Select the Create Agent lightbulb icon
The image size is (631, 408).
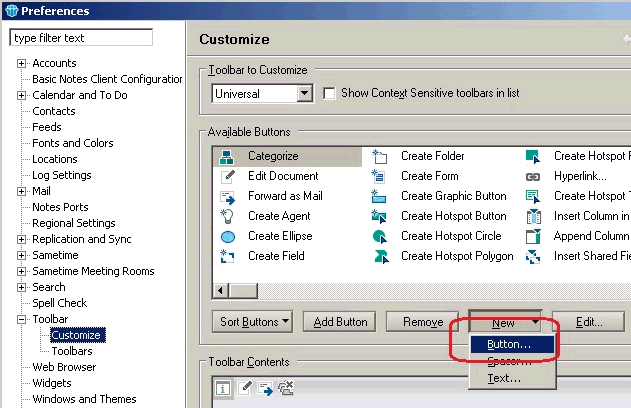point(227,216)
